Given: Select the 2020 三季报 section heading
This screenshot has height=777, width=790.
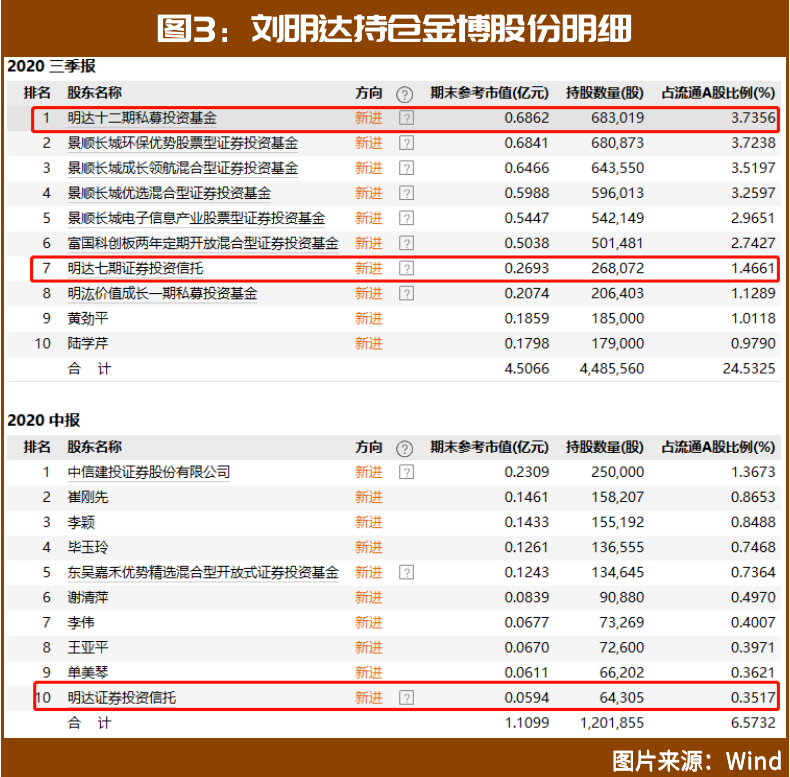Looking at the screenshot, I should coord(52,67).
